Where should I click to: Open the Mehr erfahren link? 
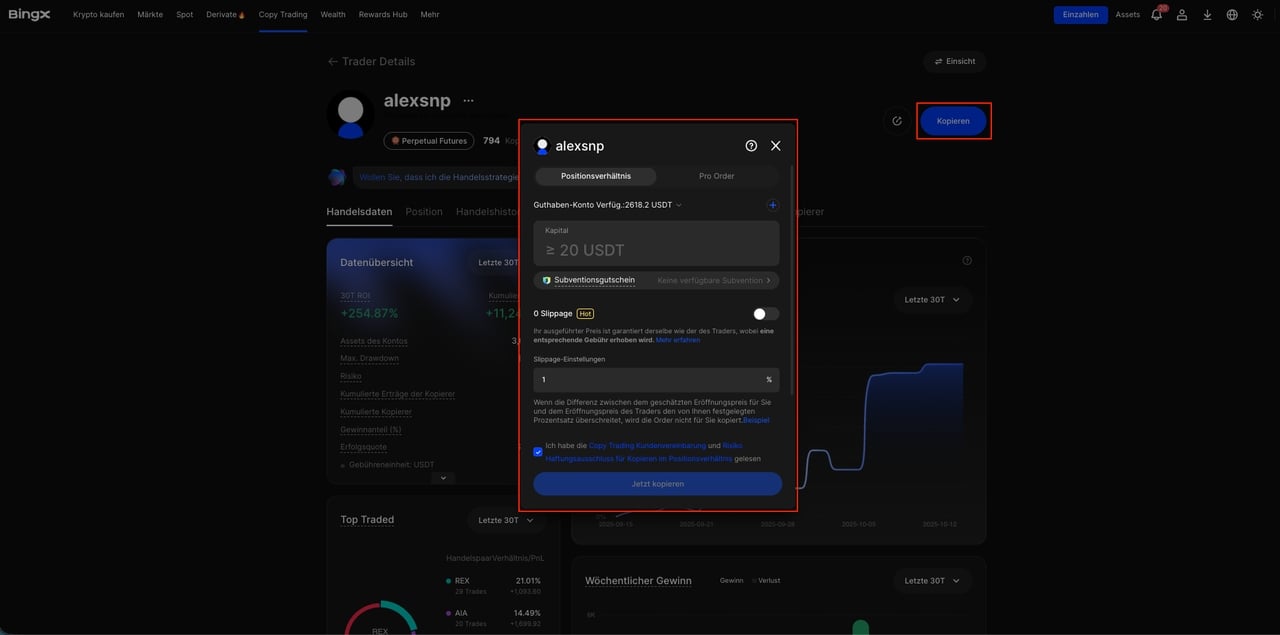(x=678, y=340)
